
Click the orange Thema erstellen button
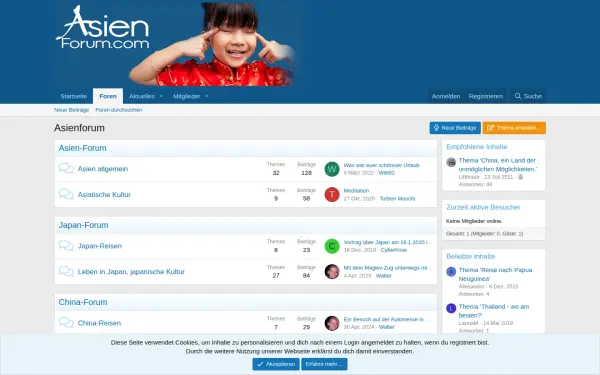[514, 128]
